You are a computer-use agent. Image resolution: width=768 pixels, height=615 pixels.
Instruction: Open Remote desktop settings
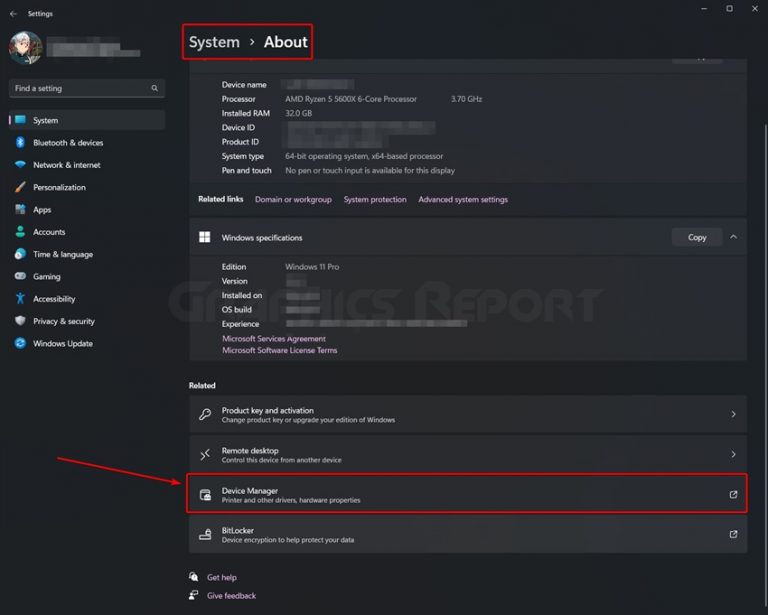(468, 454)
